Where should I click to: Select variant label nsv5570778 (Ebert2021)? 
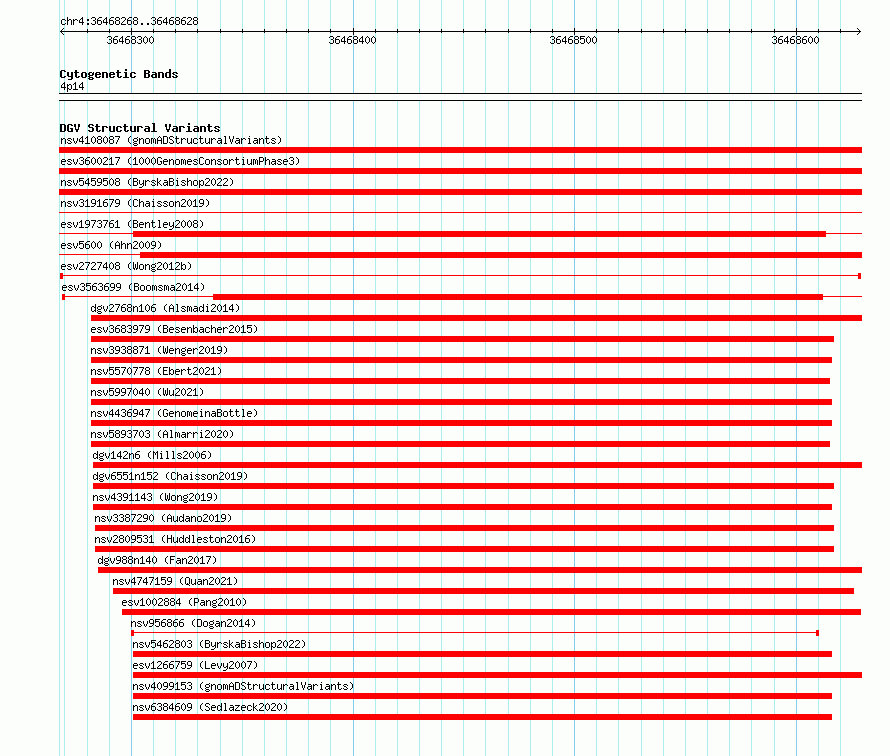pyautogui.click(x=156, y=371)
